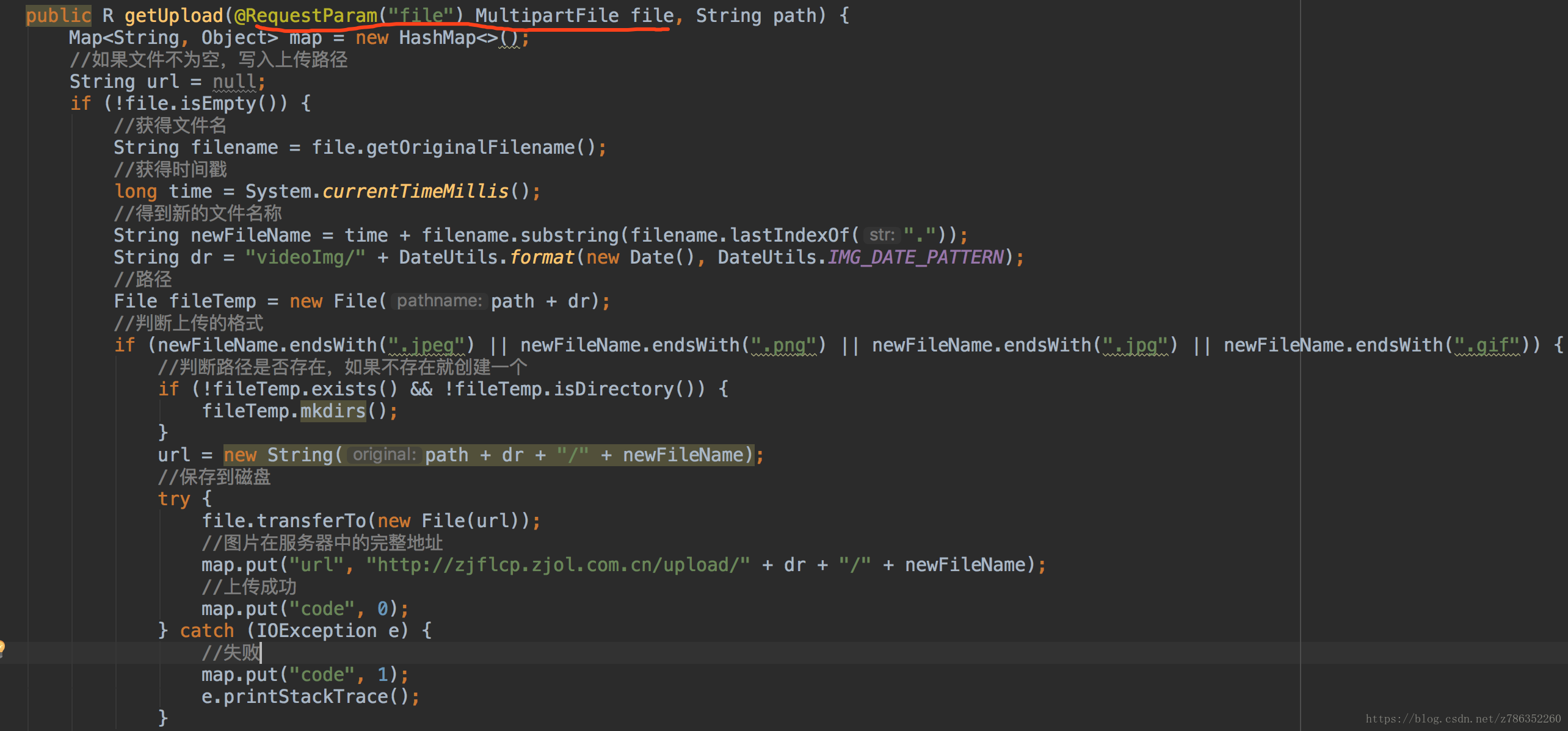Click the //失败 comment on current line

[231, 653]
